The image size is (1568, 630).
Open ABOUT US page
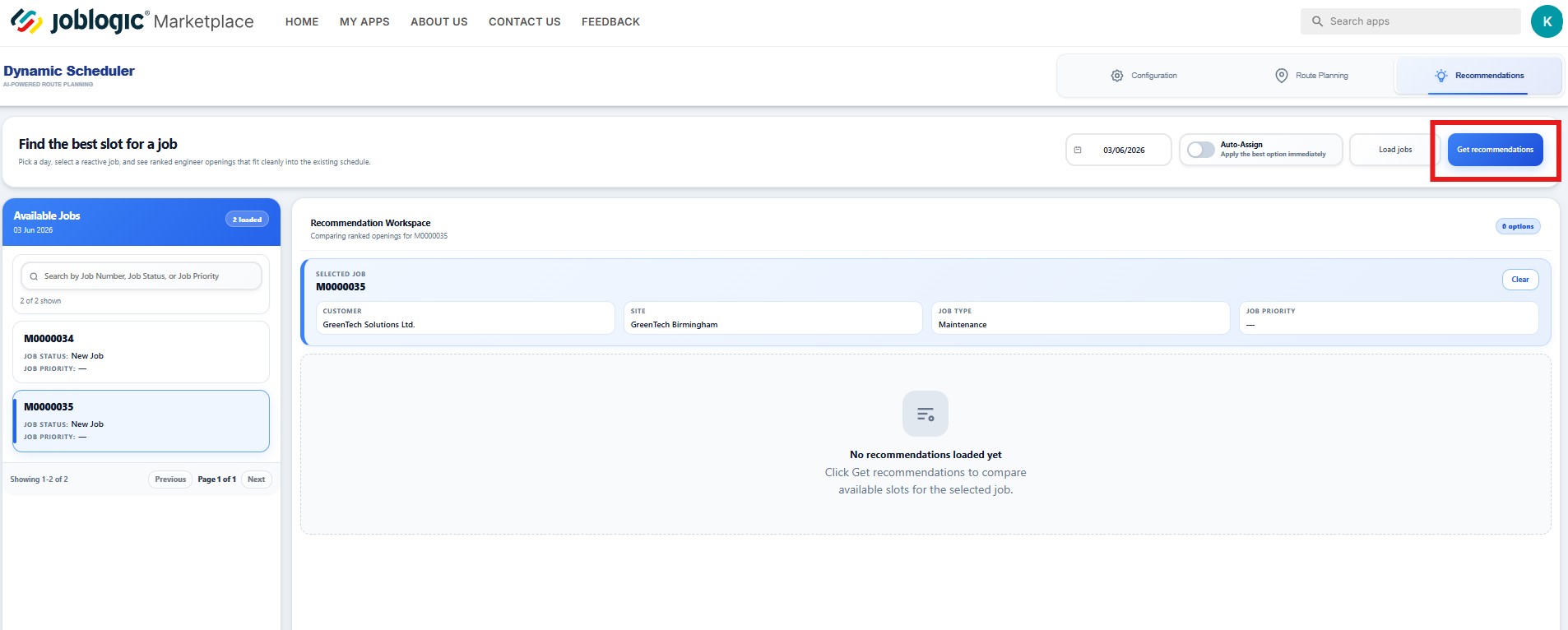439,21
